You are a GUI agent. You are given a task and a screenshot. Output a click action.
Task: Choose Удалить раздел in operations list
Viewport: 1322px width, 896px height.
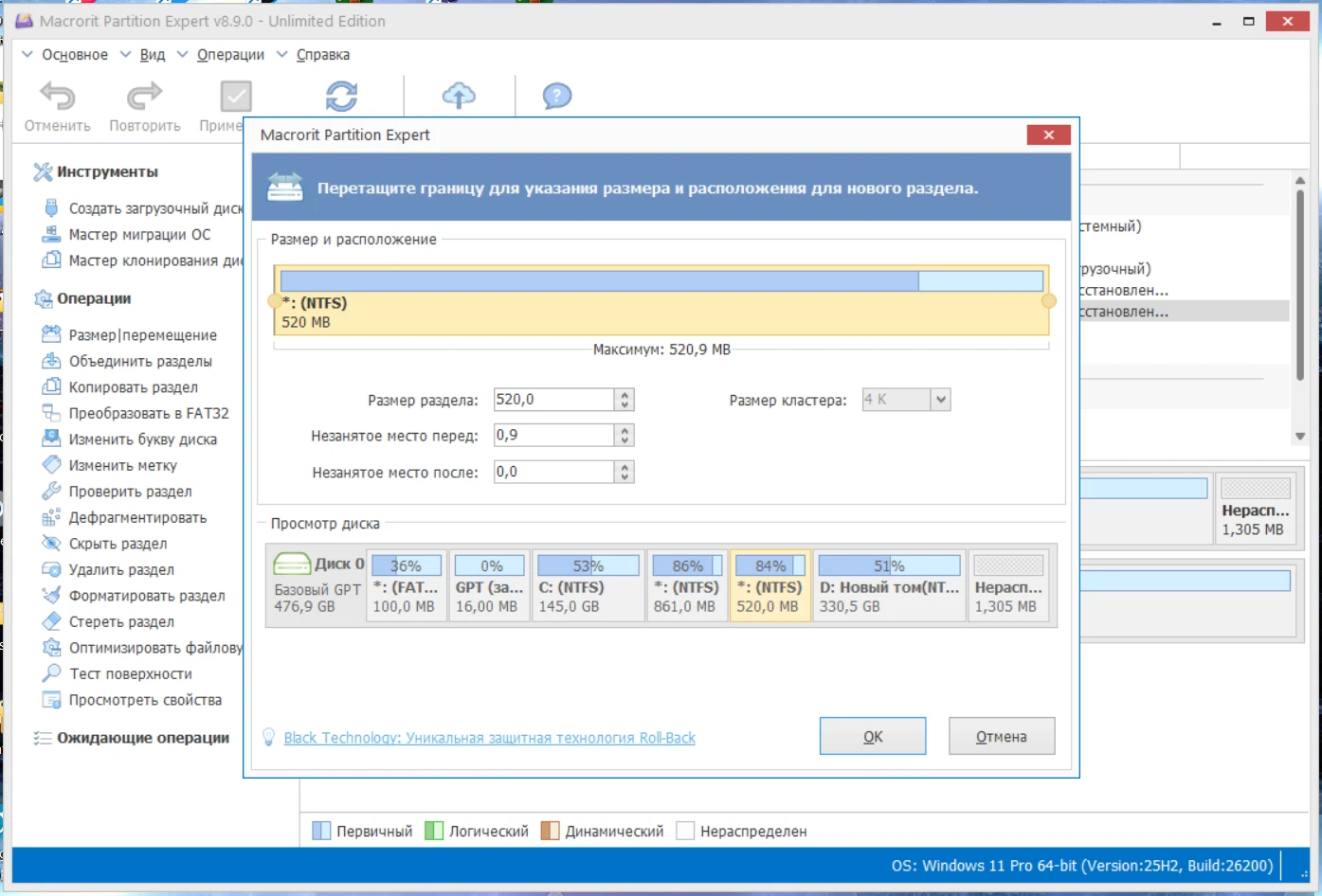(x=121, y=570)
